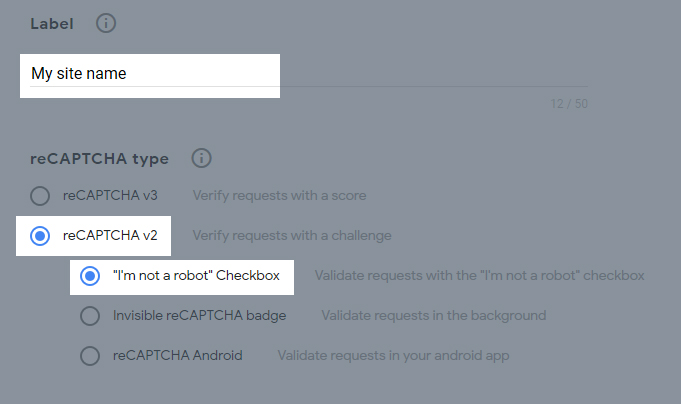The height and width of the screenshot is (404, 681).
Task: Choose the reCAPTCHA Android radio option
Action: (90, 356)
